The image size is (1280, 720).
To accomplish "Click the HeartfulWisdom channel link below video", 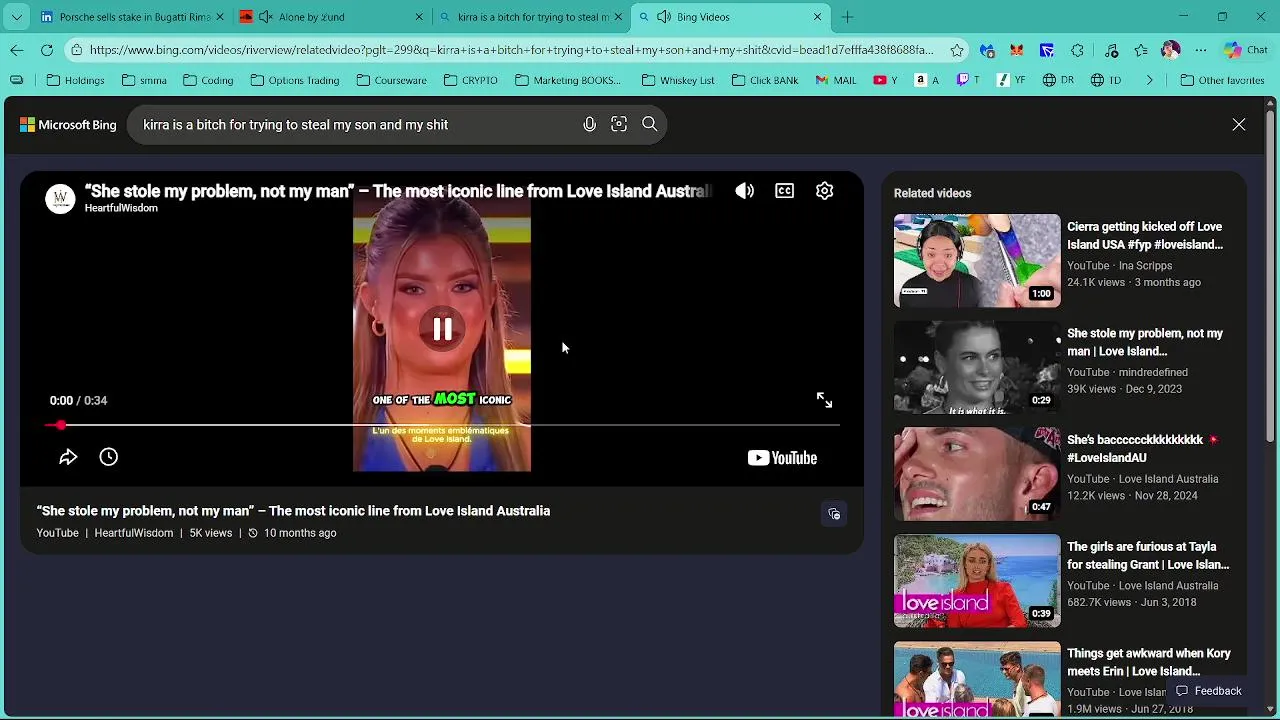I will tap(134, 533).
